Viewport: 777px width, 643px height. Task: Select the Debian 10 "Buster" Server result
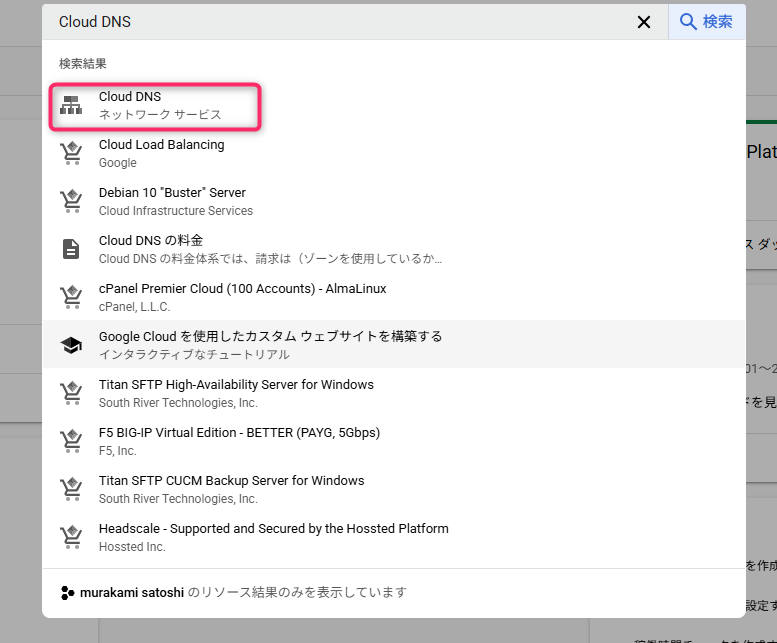(394, 202)
